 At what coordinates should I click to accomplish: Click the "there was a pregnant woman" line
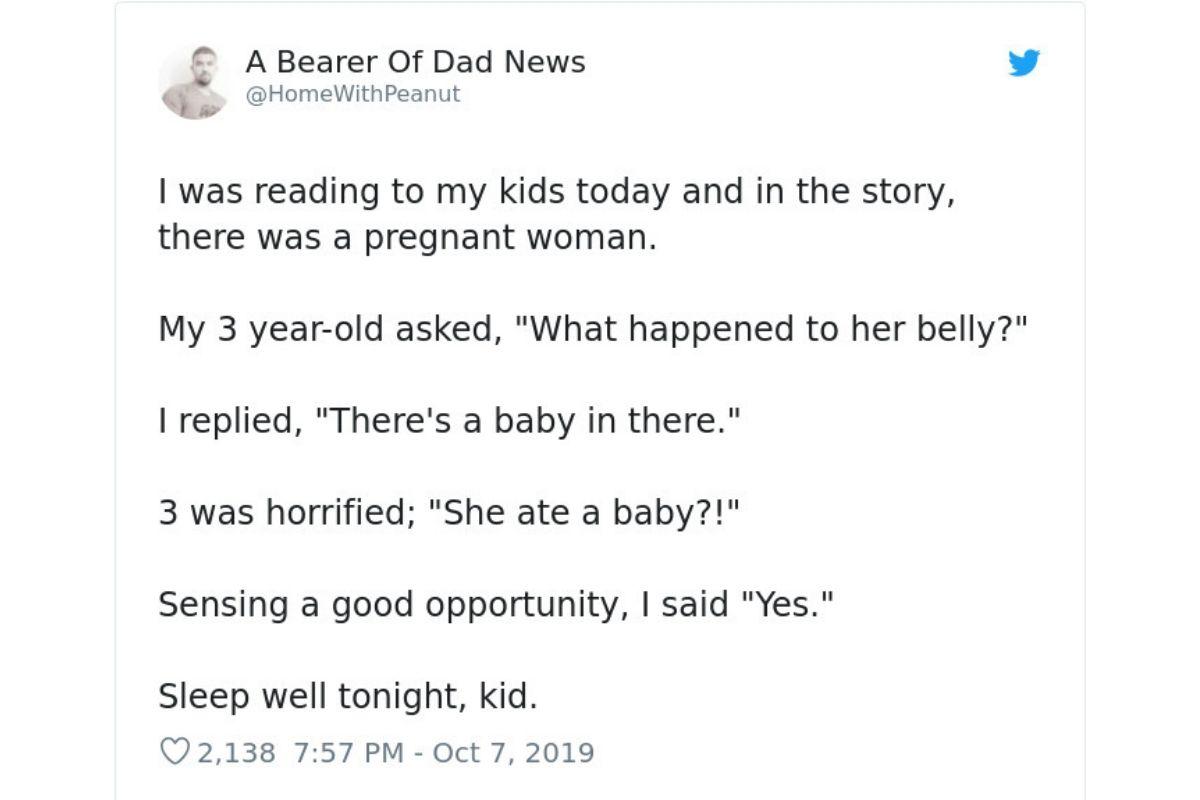pyautogui.click(x=407, y=238)
